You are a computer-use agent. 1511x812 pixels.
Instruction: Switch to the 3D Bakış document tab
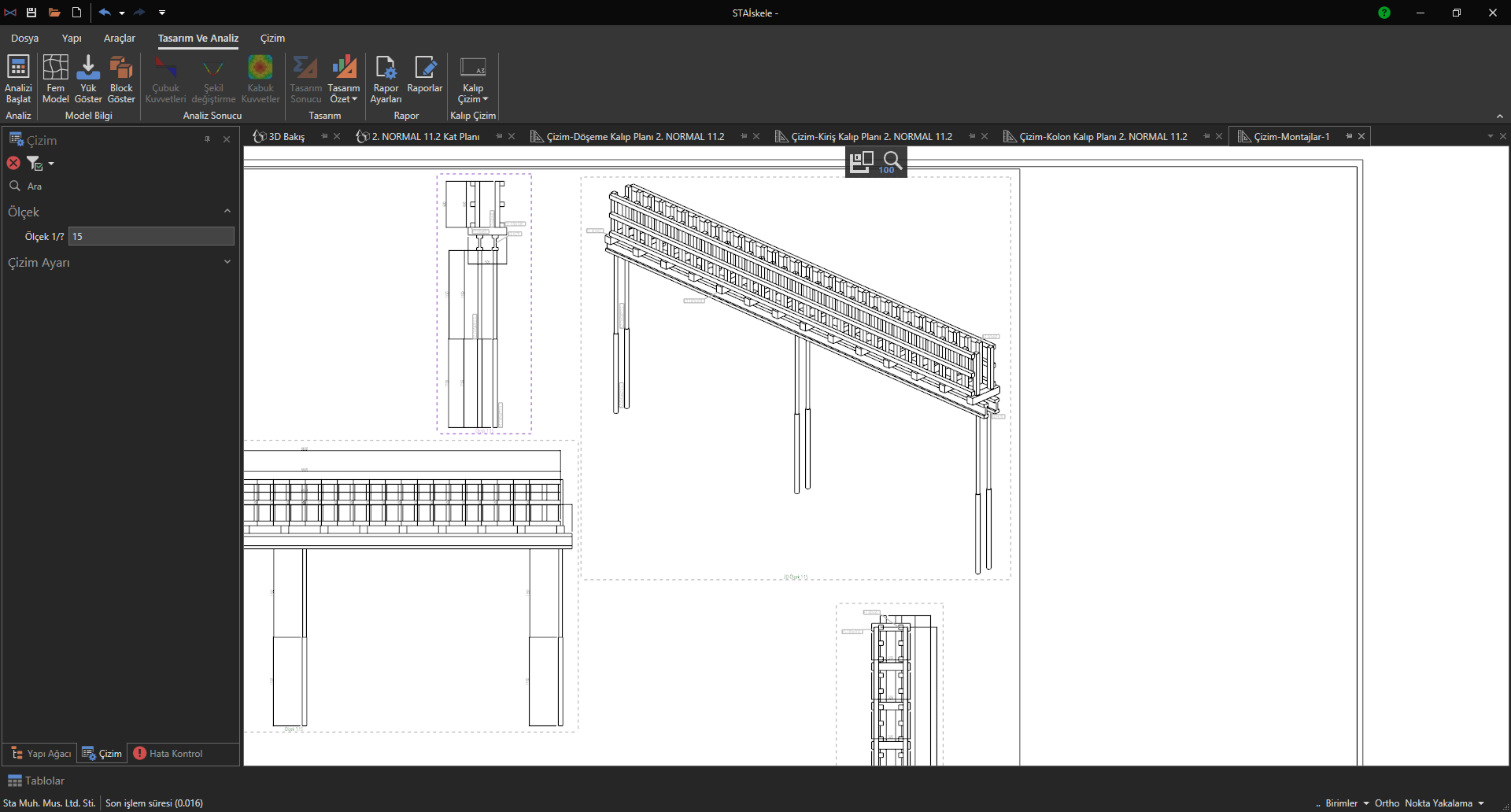[286, 136]
